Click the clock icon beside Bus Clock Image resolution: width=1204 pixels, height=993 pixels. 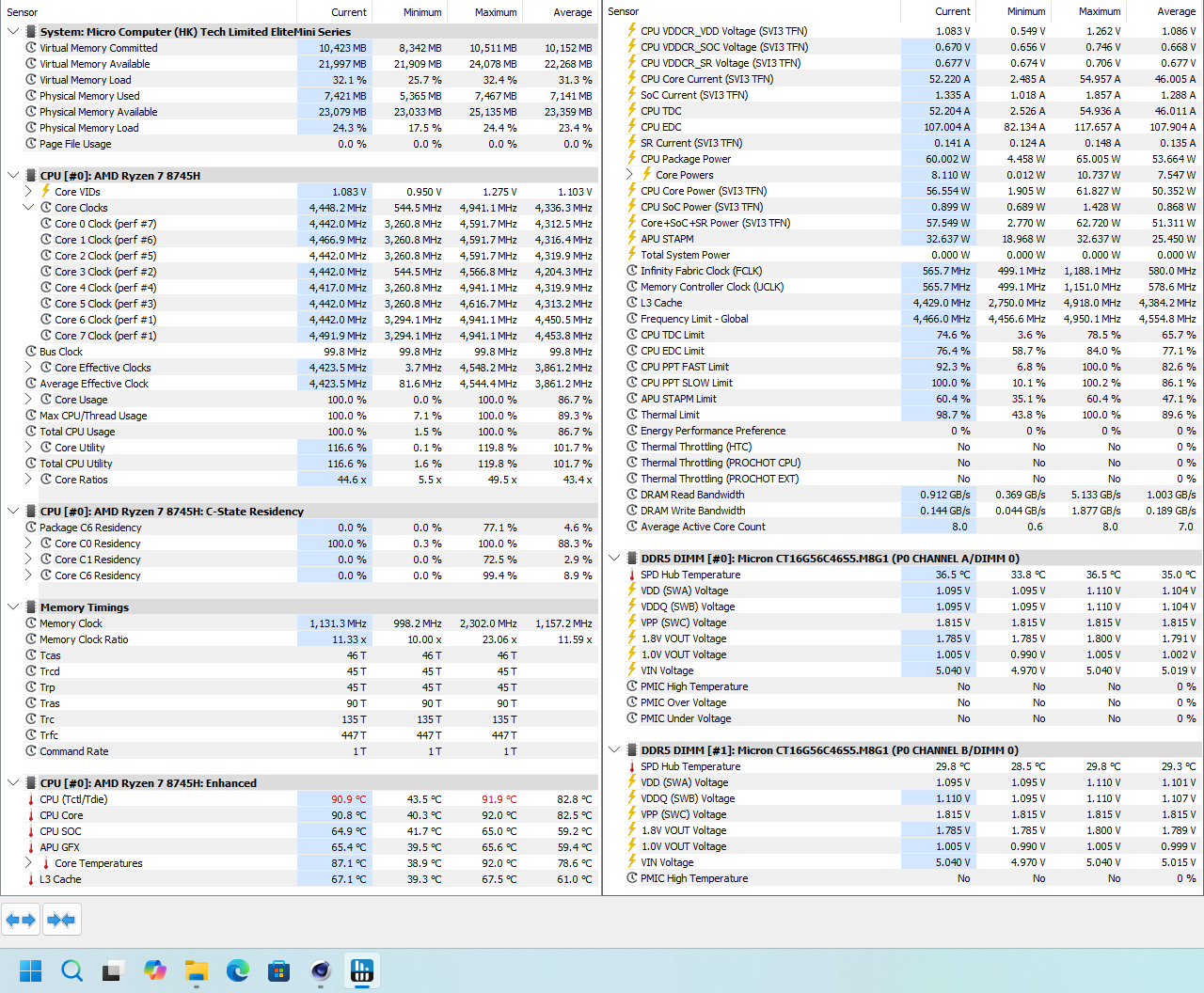pos(31,352)
